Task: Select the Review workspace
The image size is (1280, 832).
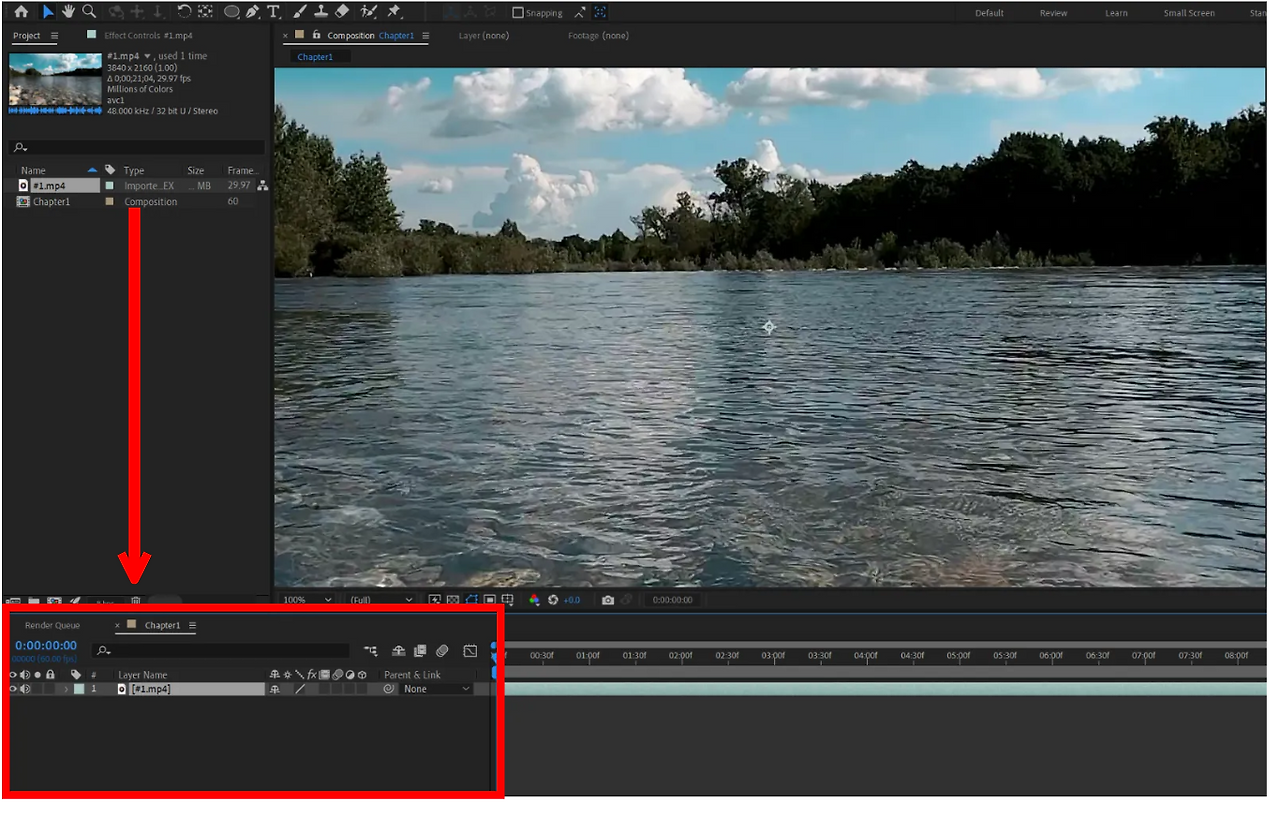Action: point(1053,13)
